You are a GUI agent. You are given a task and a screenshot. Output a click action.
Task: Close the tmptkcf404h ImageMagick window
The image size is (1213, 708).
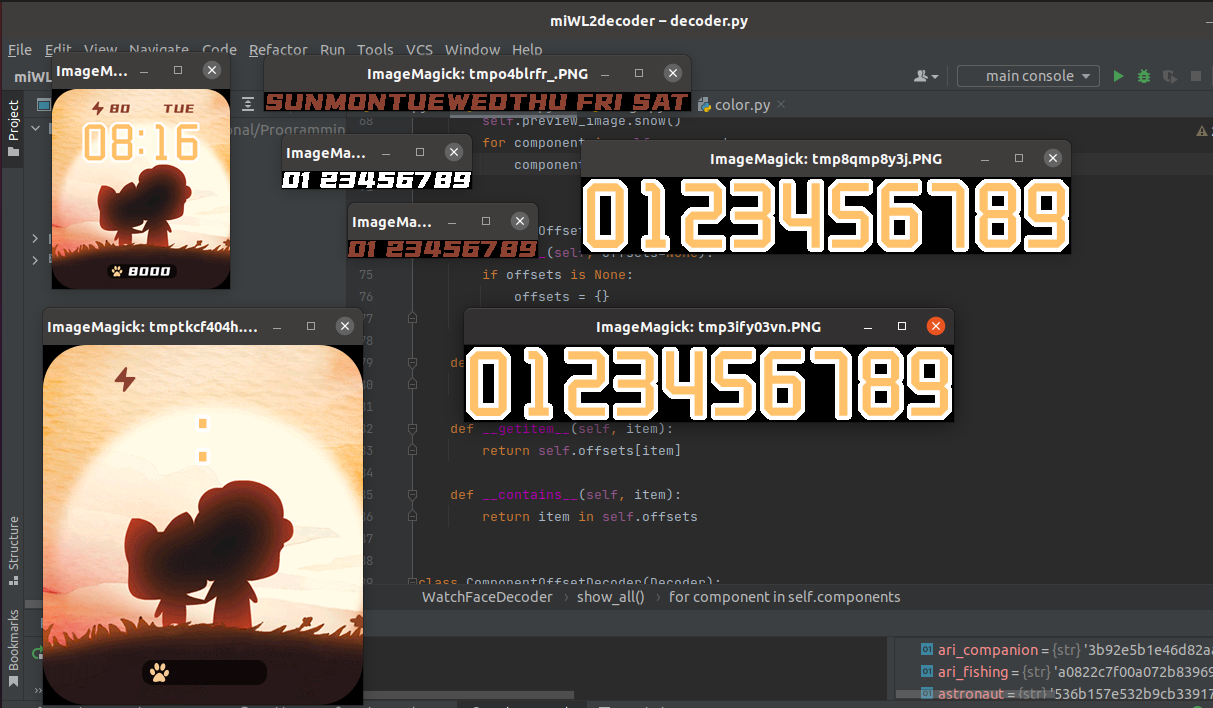click(345, 326)
